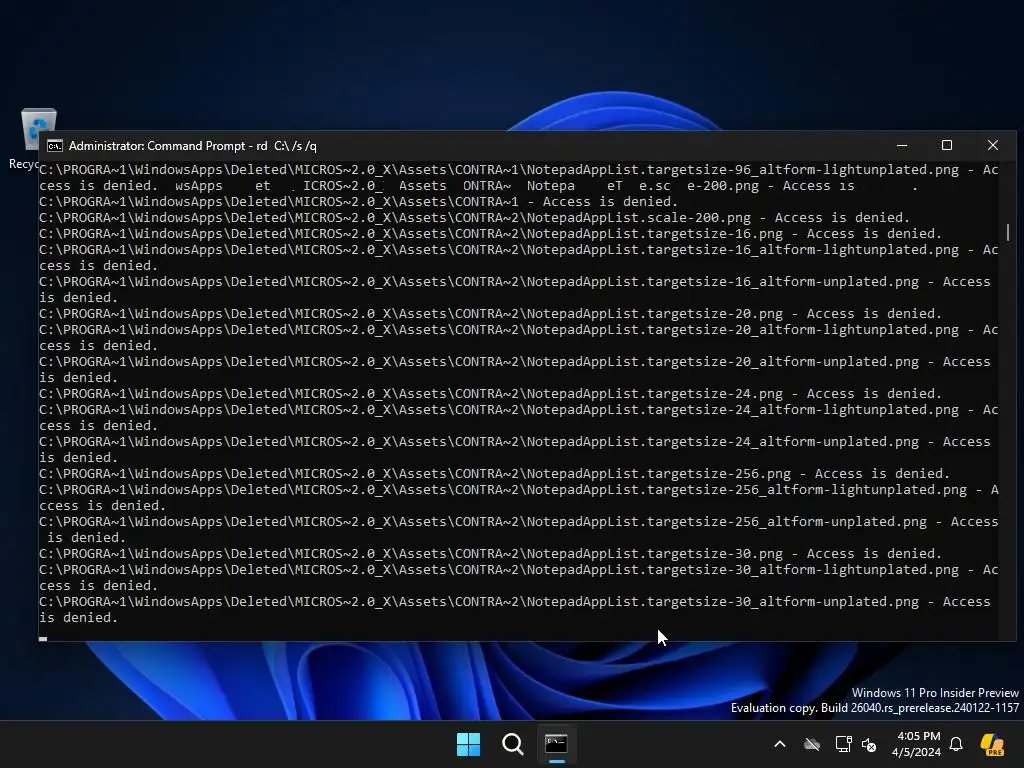The width and height of the screenshot is (1024, 768).
Task: Open Command Prompt title bar system icon
Action: [55, 146]
